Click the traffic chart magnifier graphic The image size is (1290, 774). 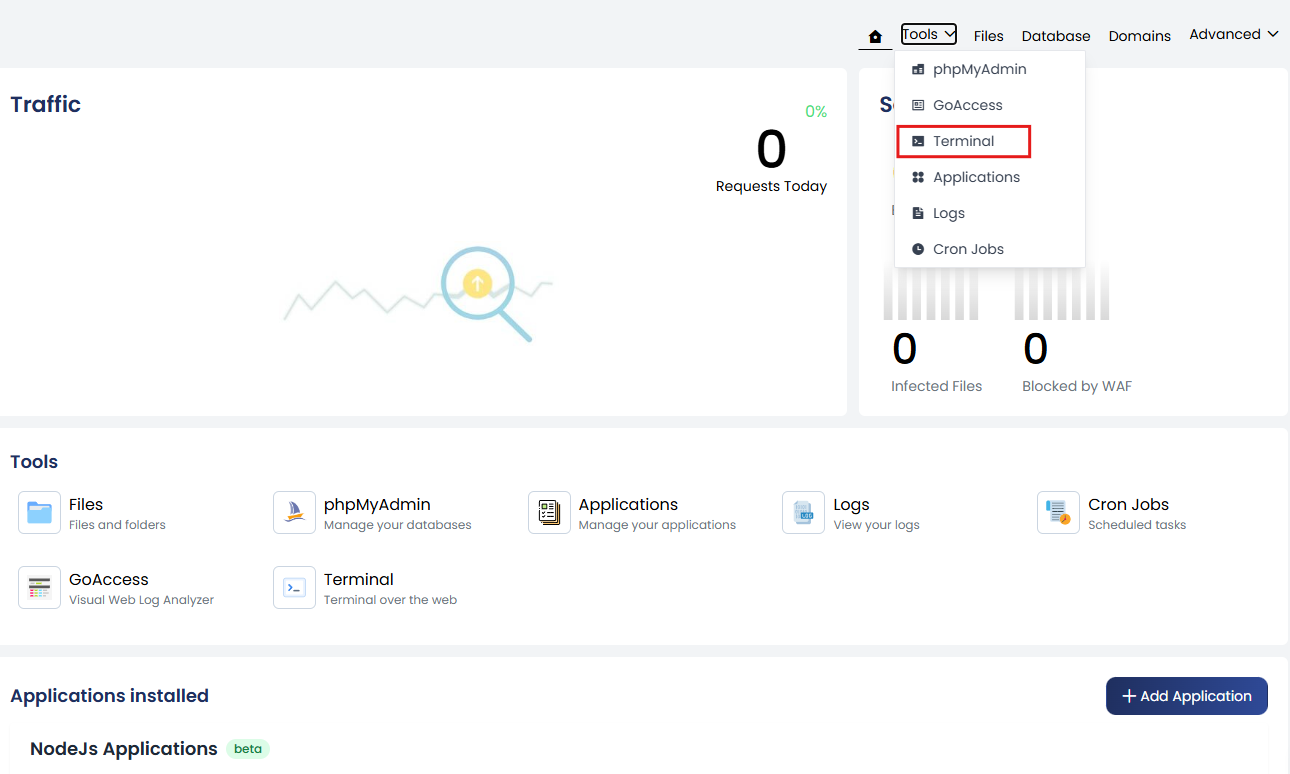pos(485,293)
